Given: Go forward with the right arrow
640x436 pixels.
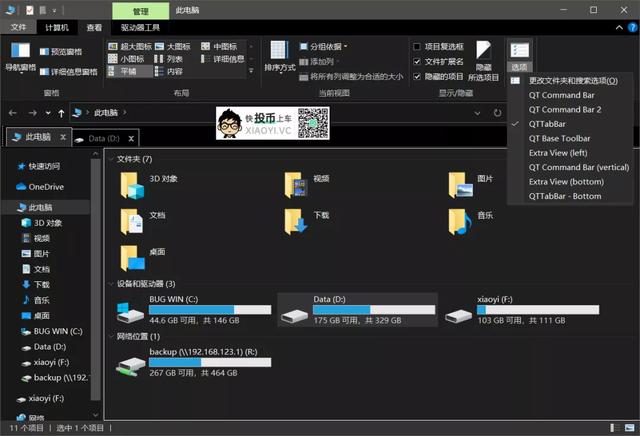Looking at the screenshot, I should click(x=33, y=113).
